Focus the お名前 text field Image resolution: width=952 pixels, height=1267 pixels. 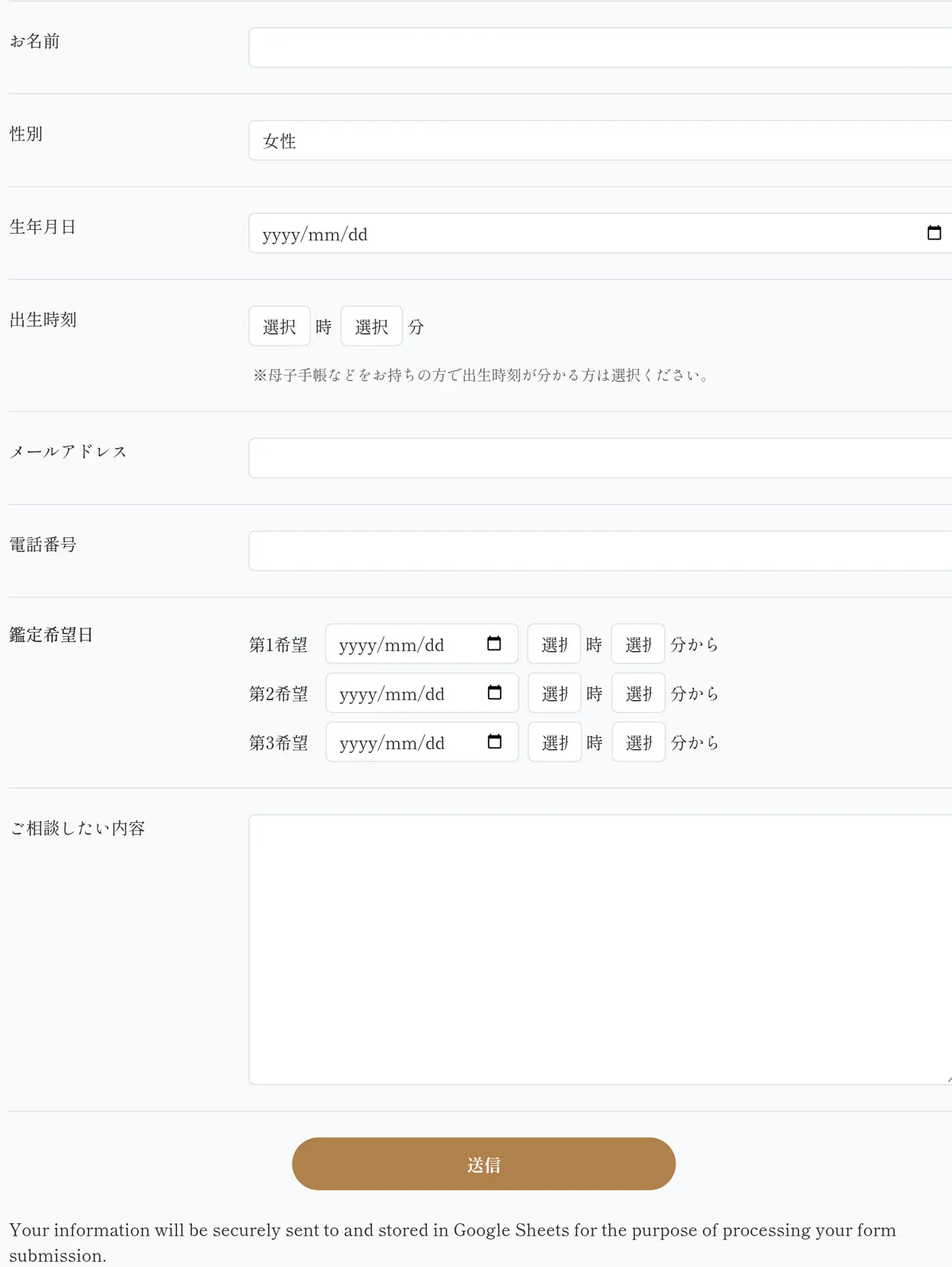600,48
